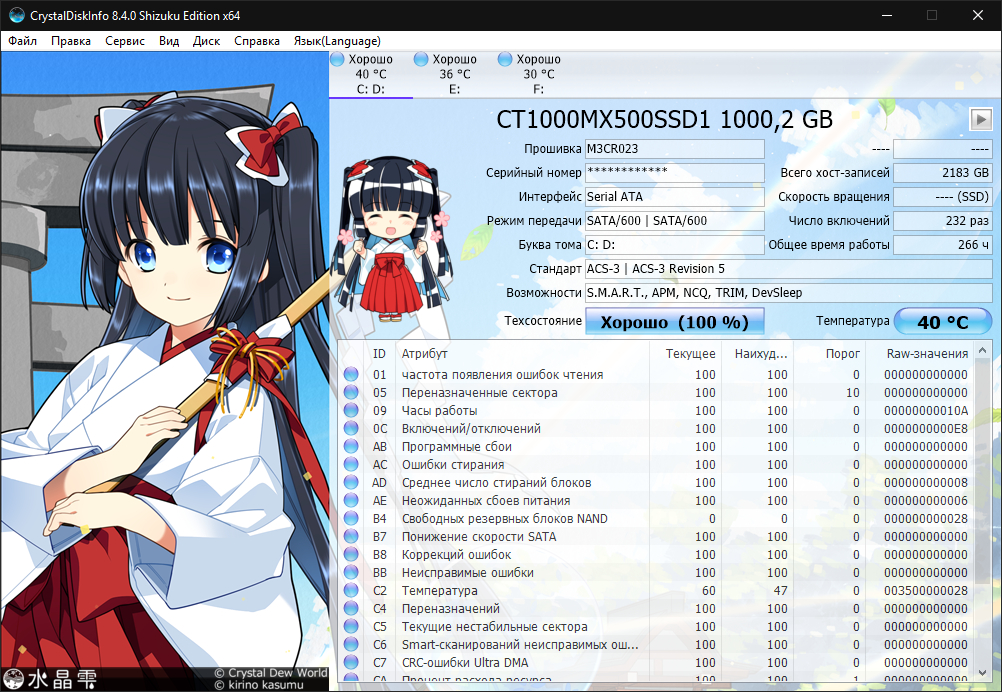Open the Диск menu

point(206,41)
